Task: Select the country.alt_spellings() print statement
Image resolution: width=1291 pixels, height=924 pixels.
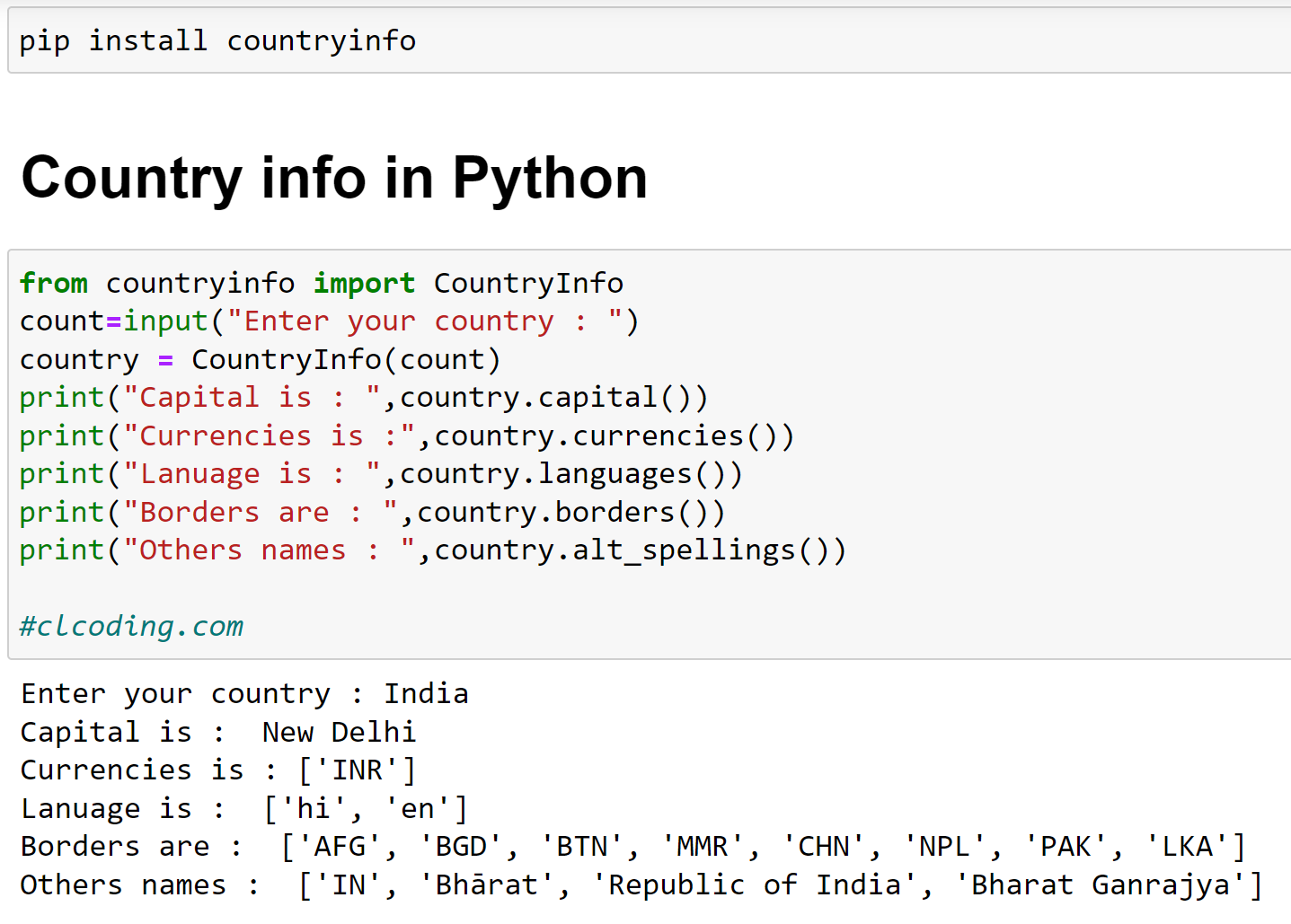Action: click(432, 549)
